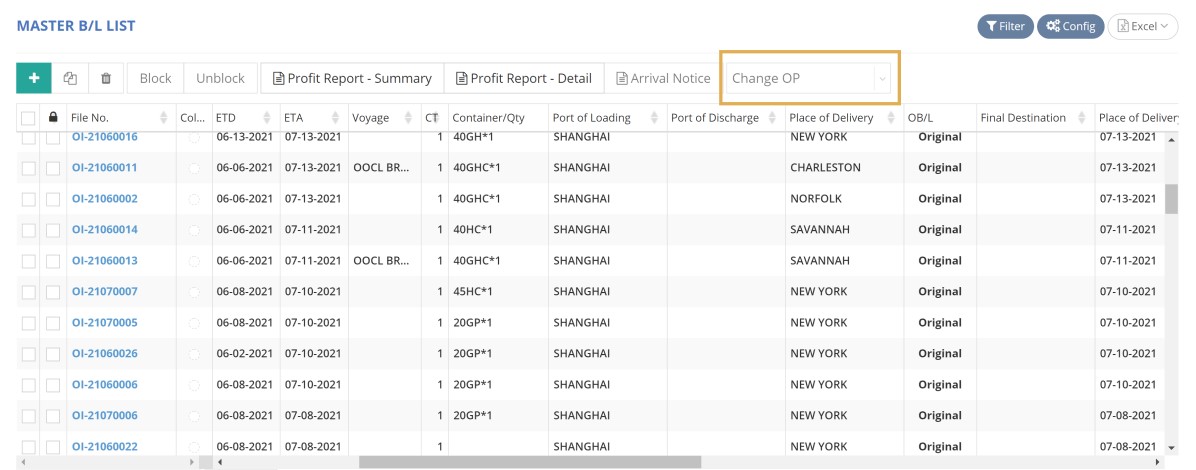
Task: Toggle the select-all checkbox in header
Action: (28, 118)
